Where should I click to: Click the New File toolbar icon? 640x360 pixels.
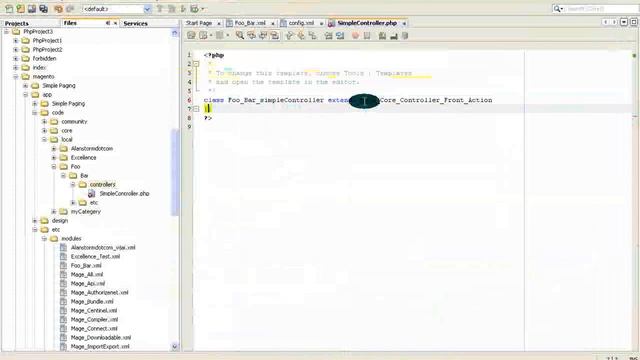click(9, 9)
